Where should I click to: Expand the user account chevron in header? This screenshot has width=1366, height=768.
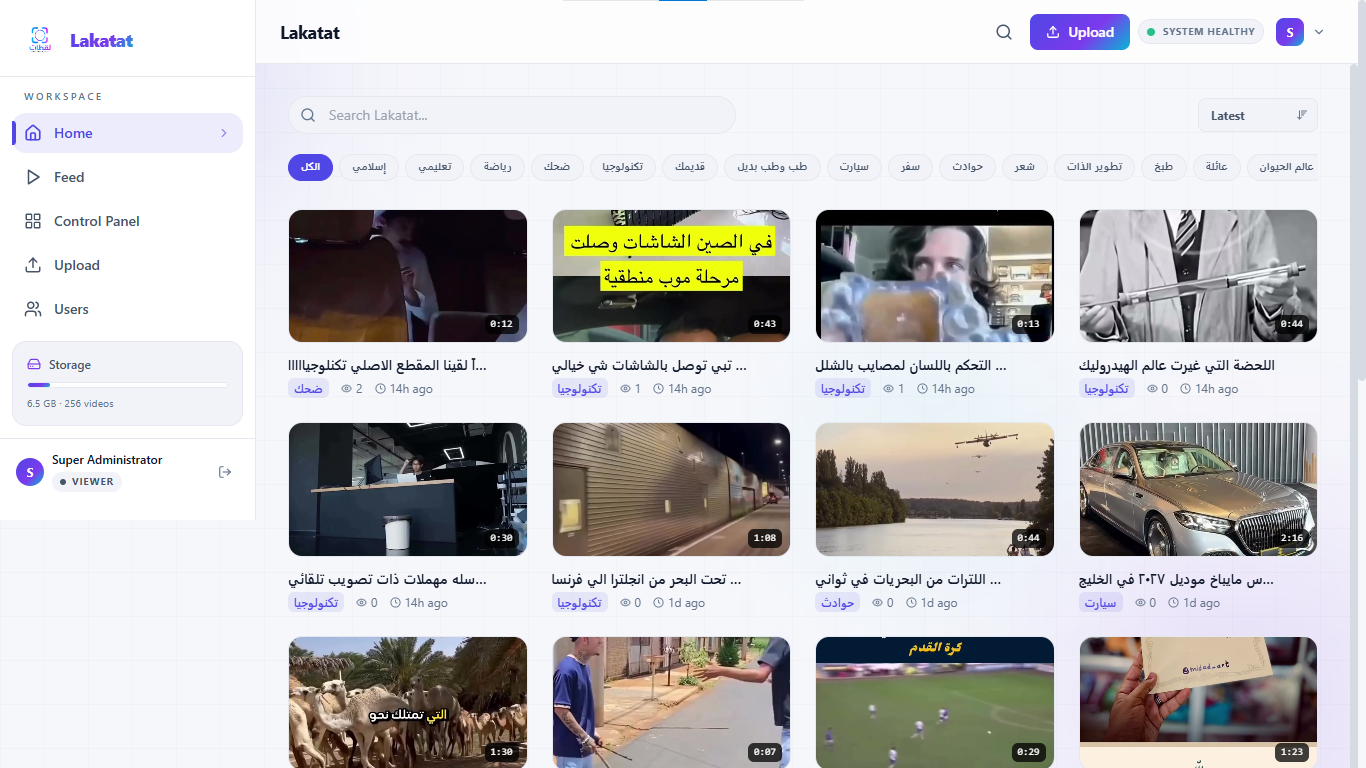(1319, 32)
